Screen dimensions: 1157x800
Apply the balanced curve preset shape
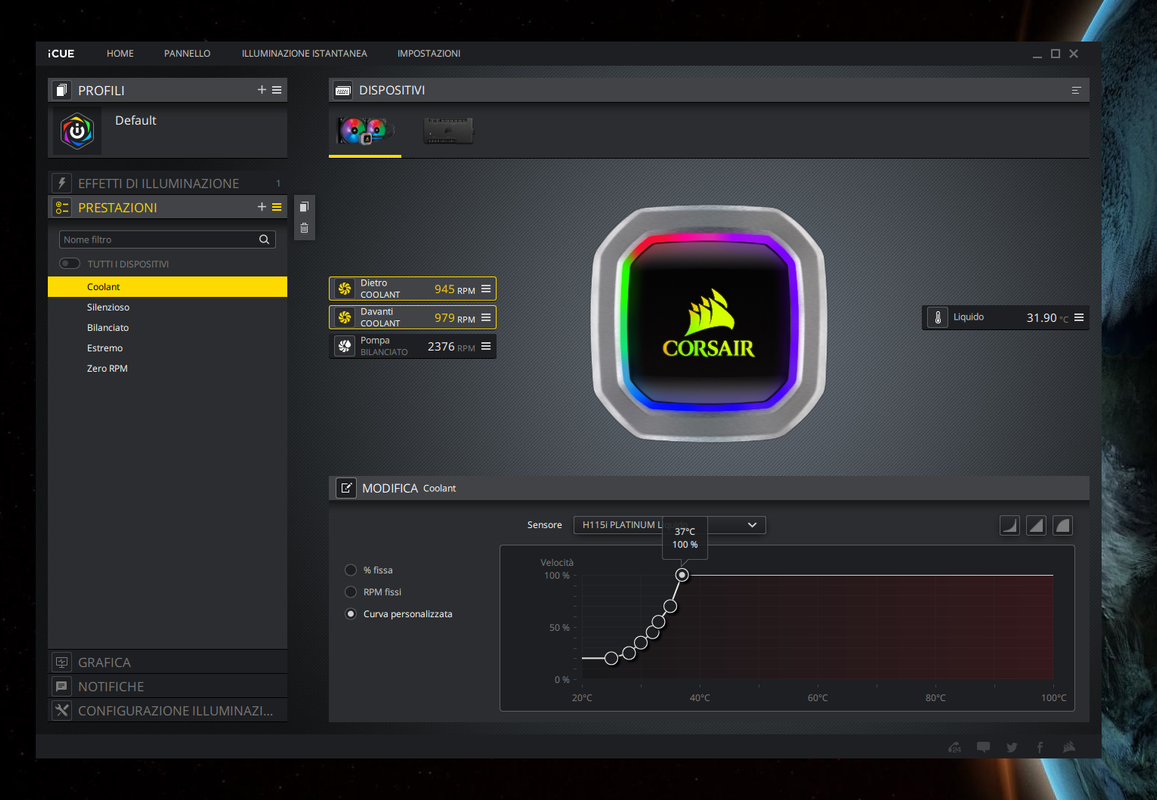click(x=1036, y=525)
